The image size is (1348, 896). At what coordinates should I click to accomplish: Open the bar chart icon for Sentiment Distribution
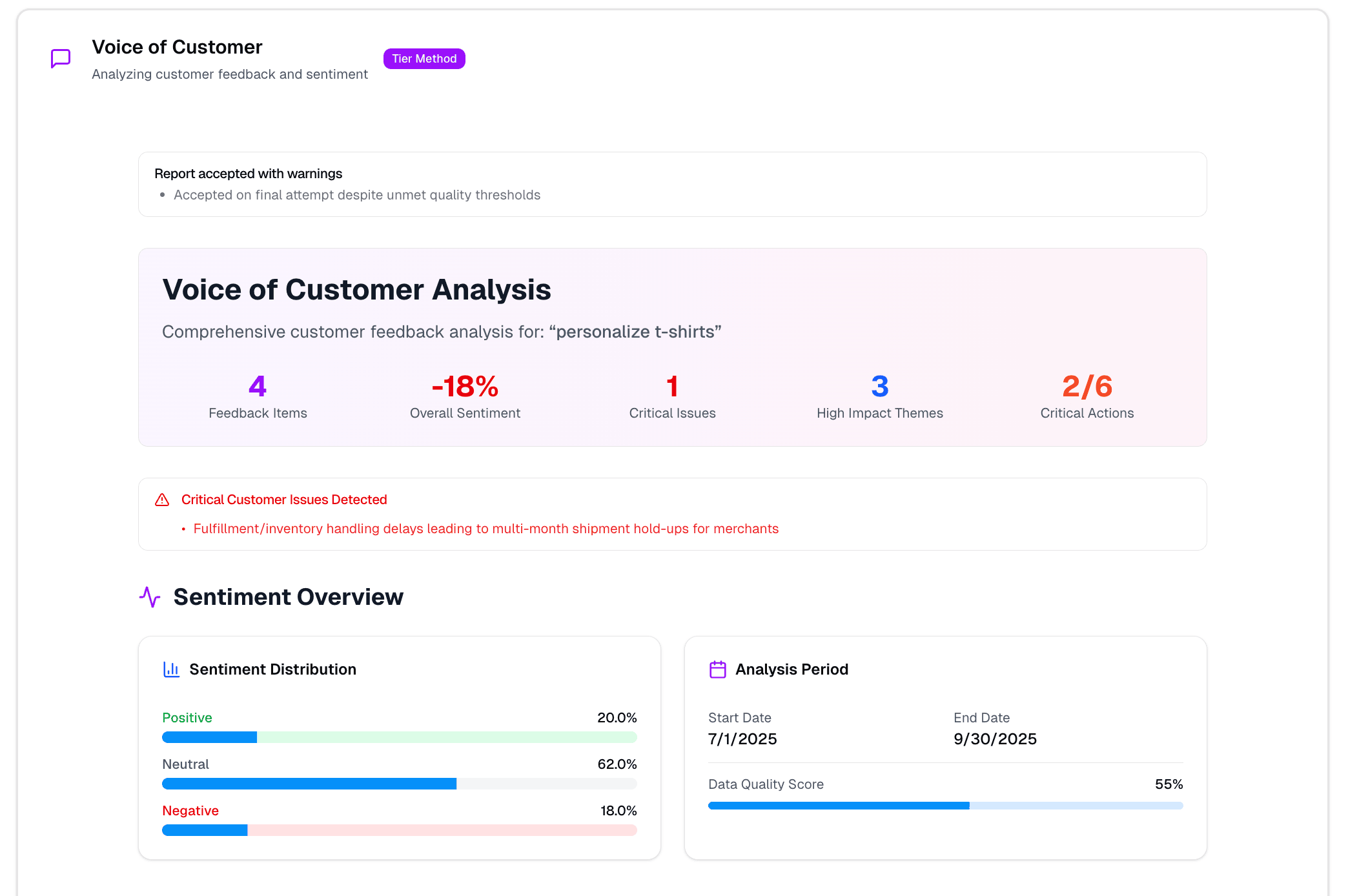point(171,669)
